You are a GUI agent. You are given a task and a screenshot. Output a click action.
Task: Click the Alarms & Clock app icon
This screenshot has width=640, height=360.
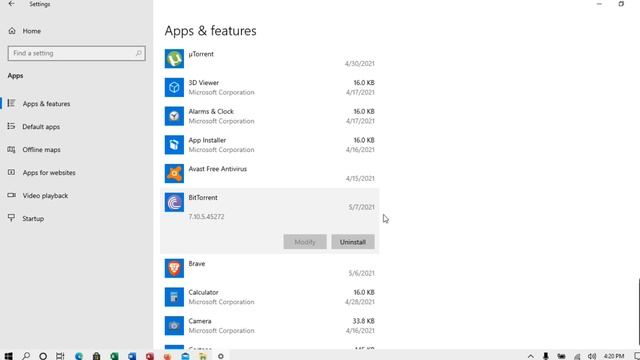tap(174, 116)
